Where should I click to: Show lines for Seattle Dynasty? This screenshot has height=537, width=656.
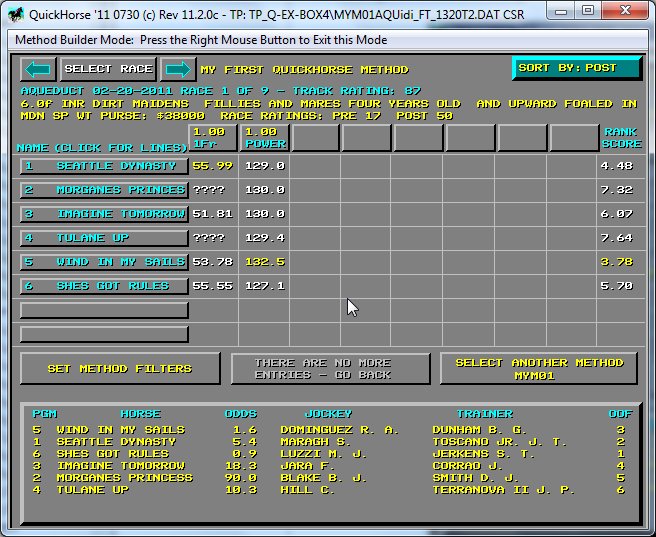[104, 166]
